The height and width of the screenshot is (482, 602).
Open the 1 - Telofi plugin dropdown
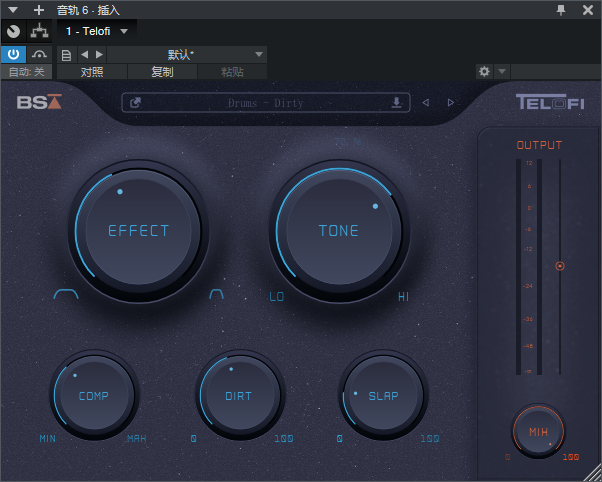pyautogui.click(x=97, y=31)
